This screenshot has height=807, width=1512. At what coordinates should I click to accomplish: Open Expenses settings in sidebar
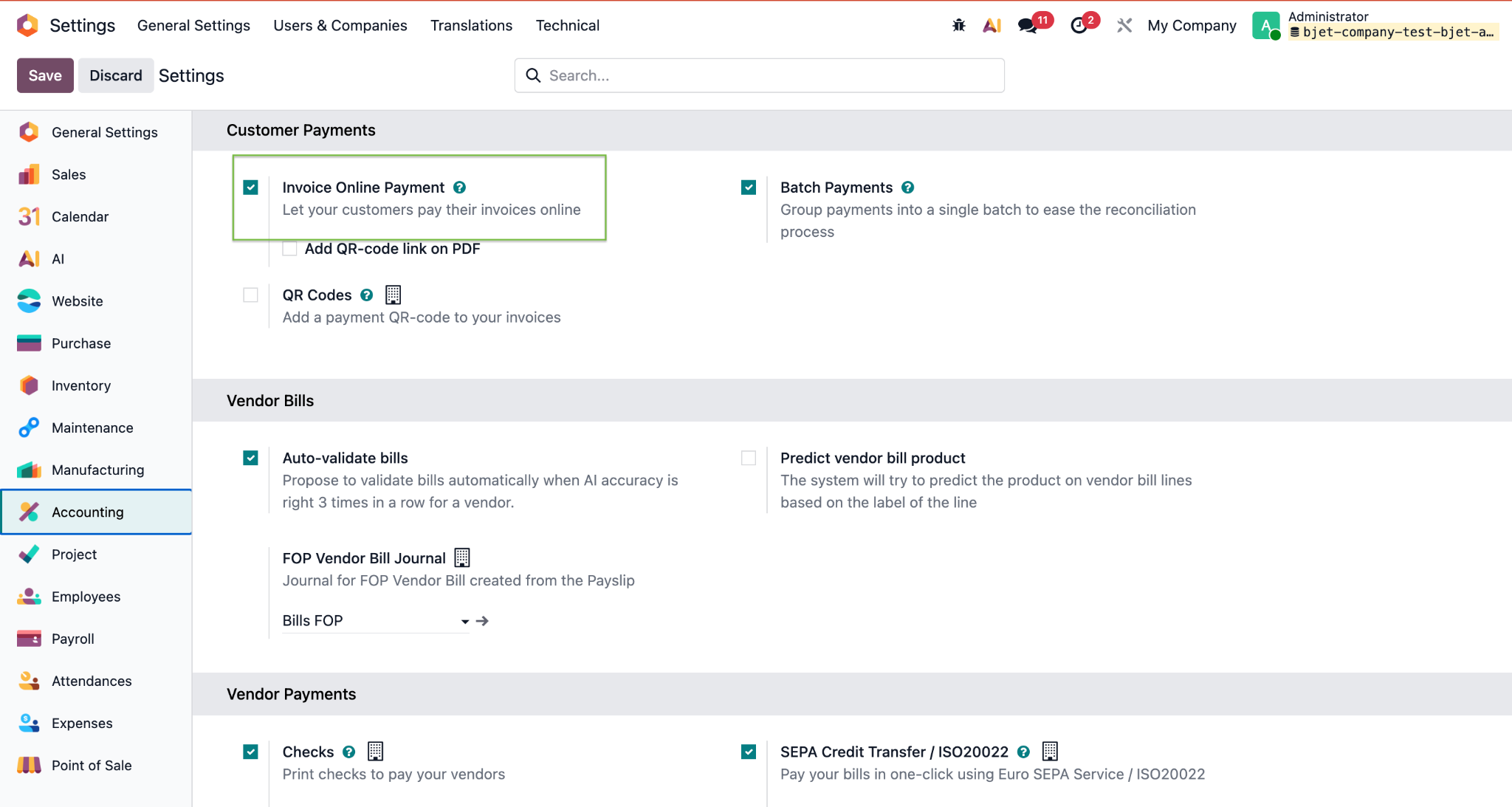click(96, 723)
